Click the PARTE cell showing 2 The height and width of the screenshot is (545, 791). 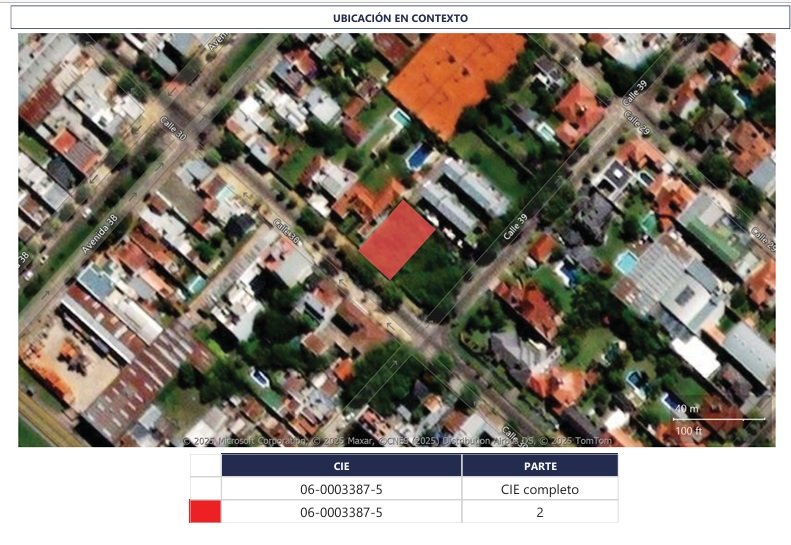[x=540, y=512]
